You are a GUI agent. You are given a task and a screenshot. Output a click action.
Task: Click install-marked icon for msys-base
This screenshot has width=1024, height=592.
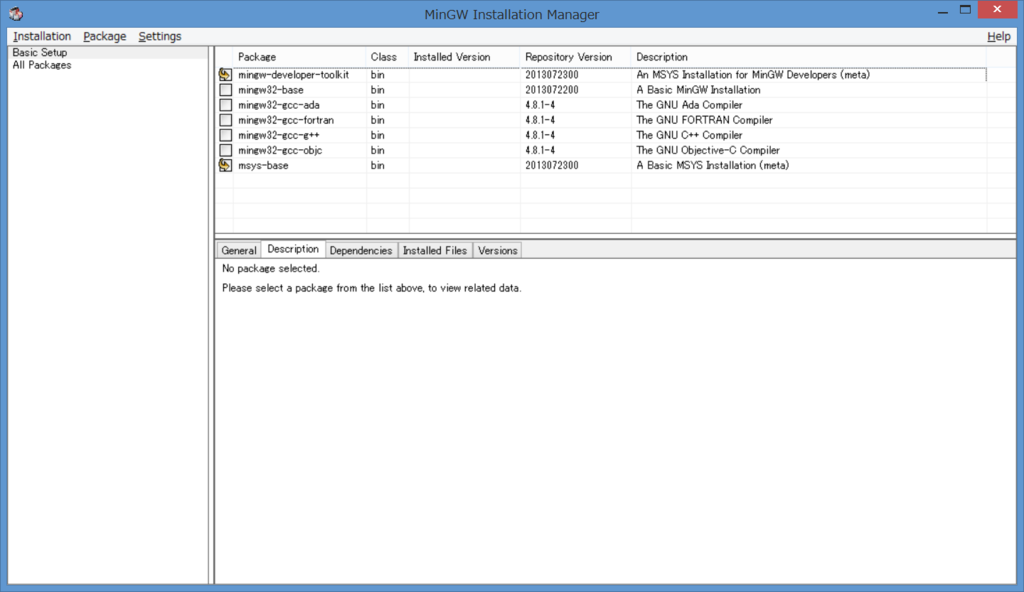point(225,165)
